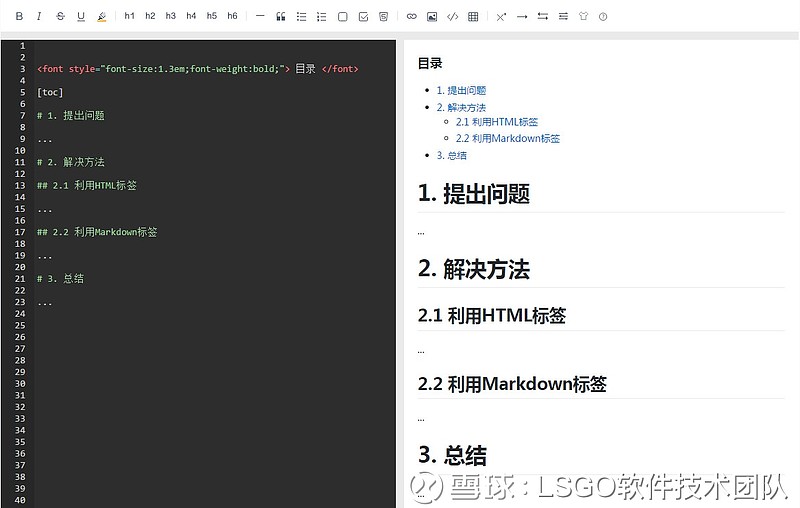Insert an image
This screenshot has height=508, width=800.
coord(432,17)
